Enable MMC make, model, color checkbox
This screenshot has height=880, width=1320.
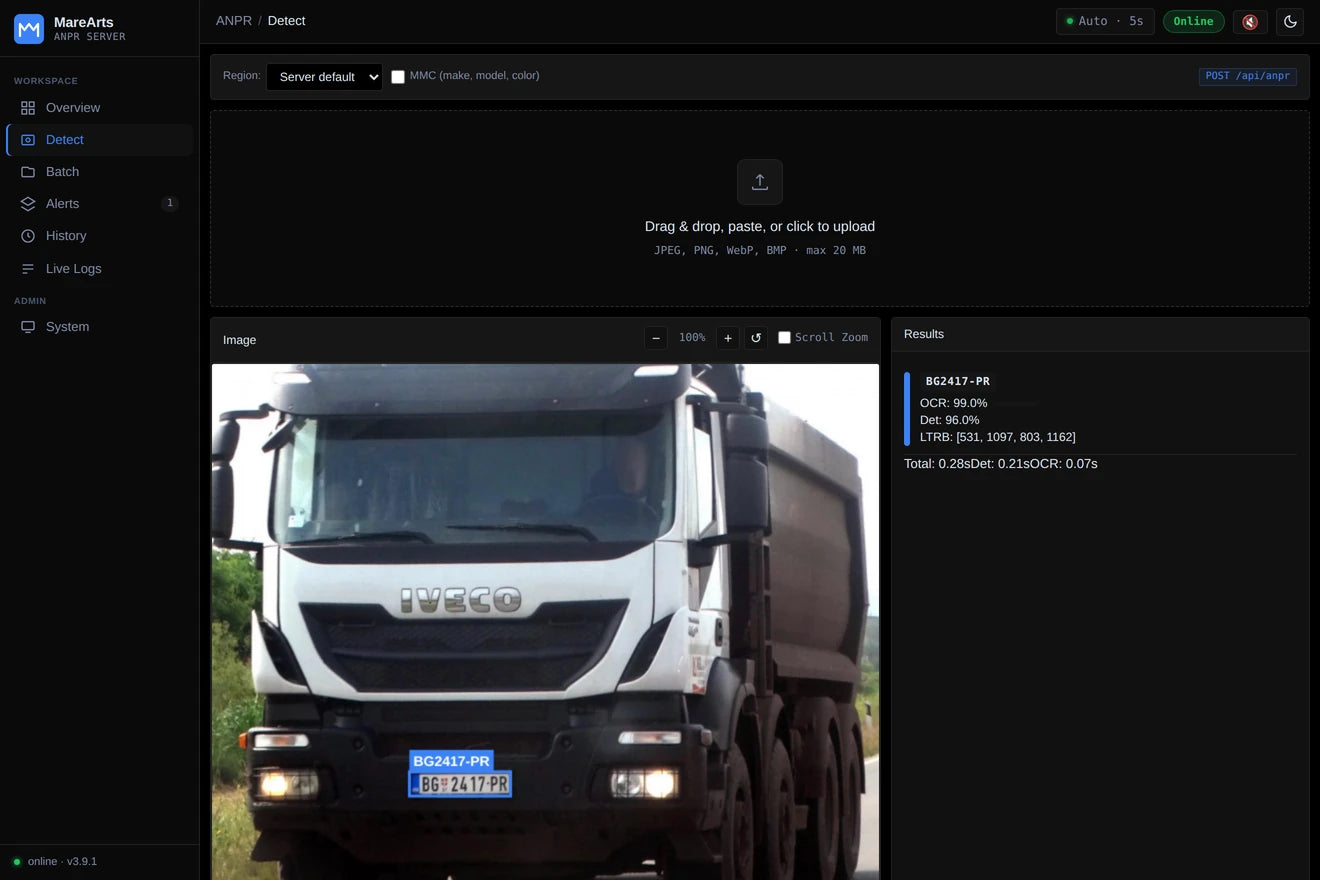tap(398, 77)
